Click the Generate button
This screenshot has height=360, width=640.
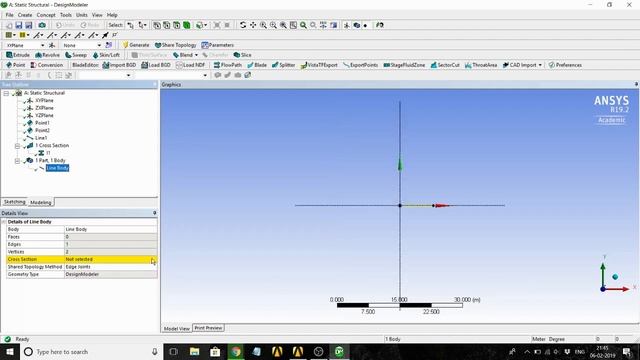(x=136, y=45)
